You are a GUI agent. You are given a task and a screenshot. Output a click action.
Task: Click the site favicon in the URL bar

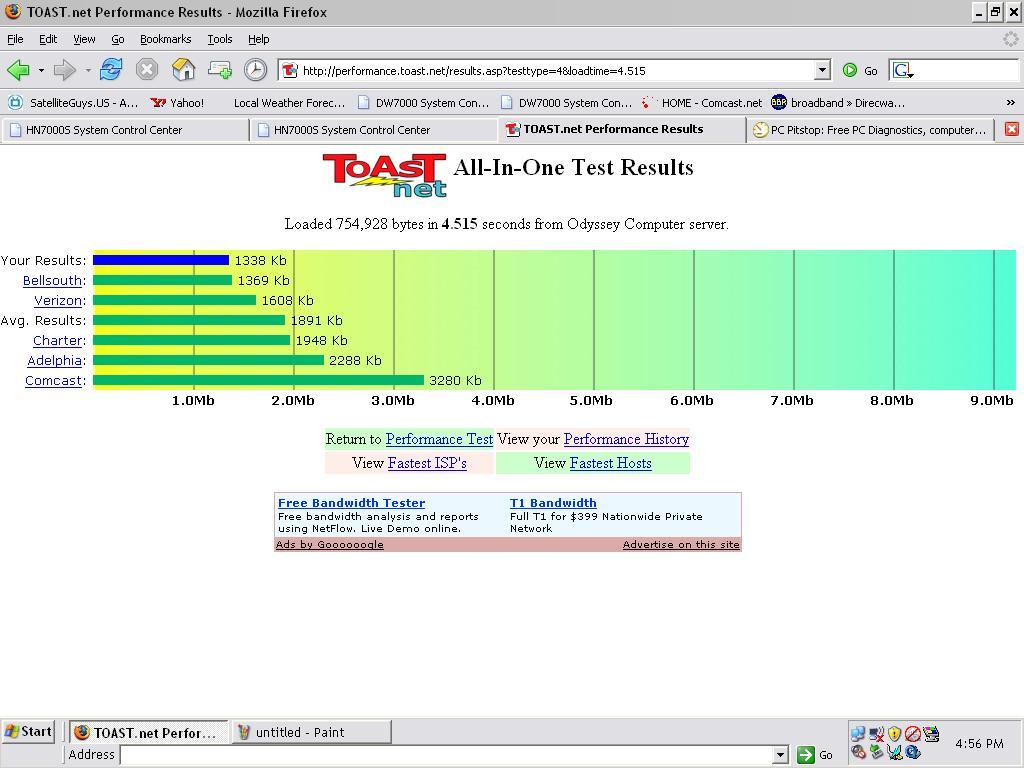pos(290,71)
